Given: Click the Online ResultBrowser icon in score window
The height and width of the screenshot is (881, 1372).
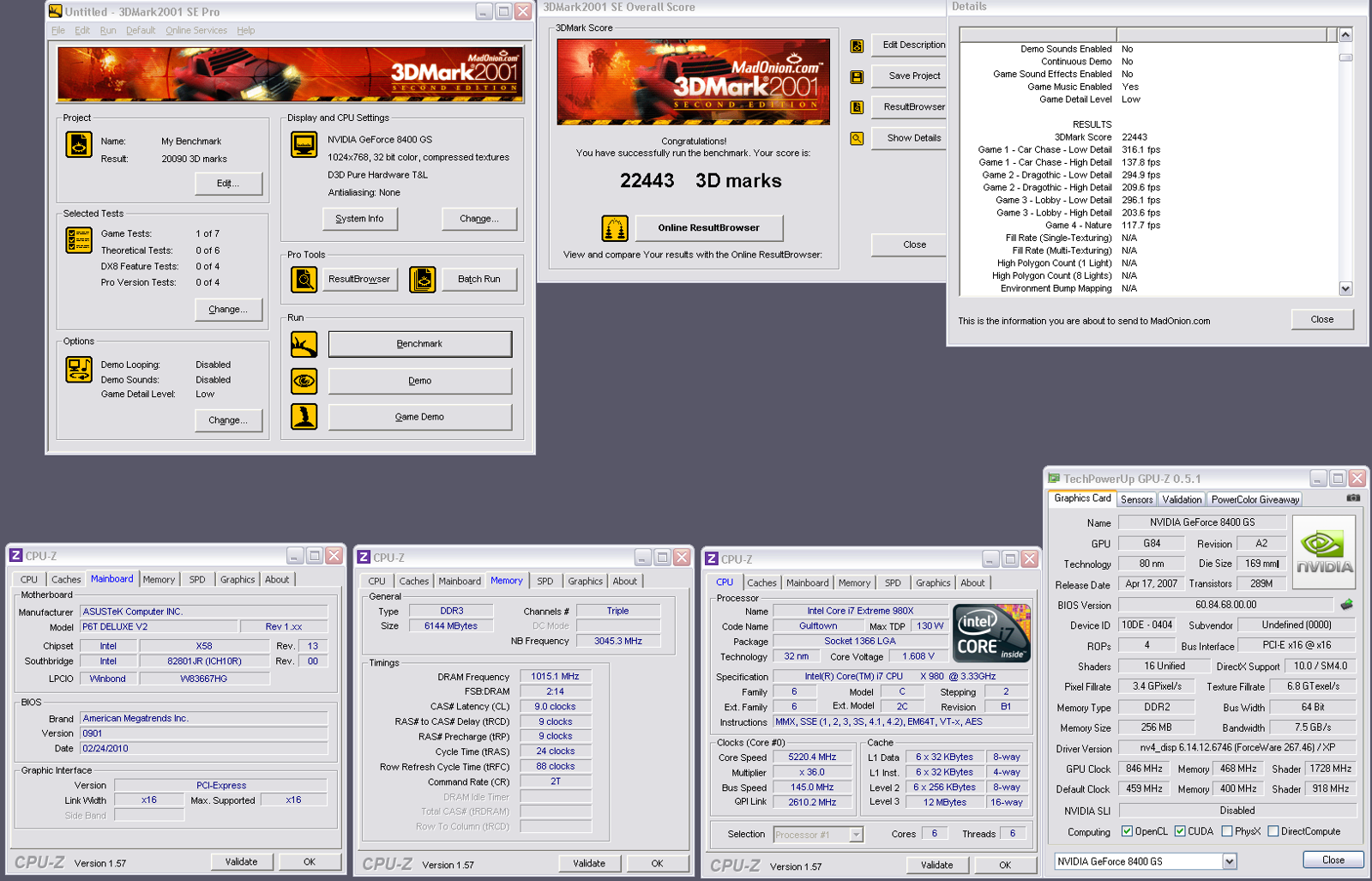Looking at the screenshot, I should [x=615, y=228].
